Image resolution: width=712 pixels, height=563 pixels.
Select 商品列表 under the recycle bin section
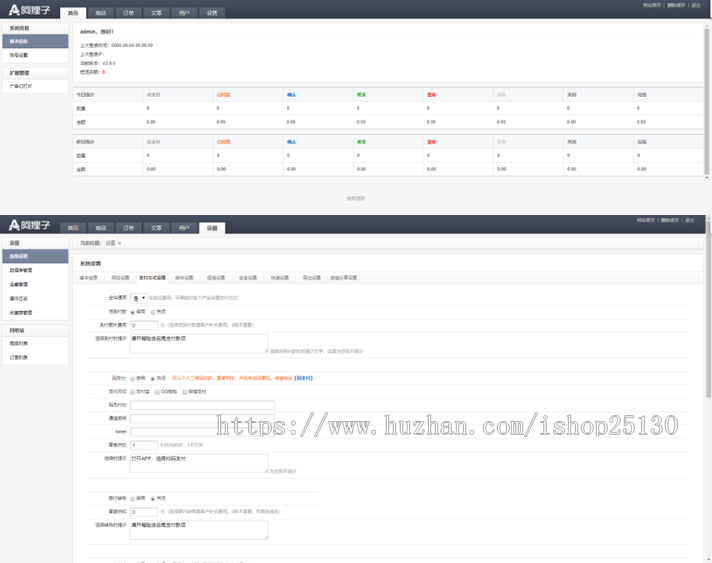[x=35, y=344]
